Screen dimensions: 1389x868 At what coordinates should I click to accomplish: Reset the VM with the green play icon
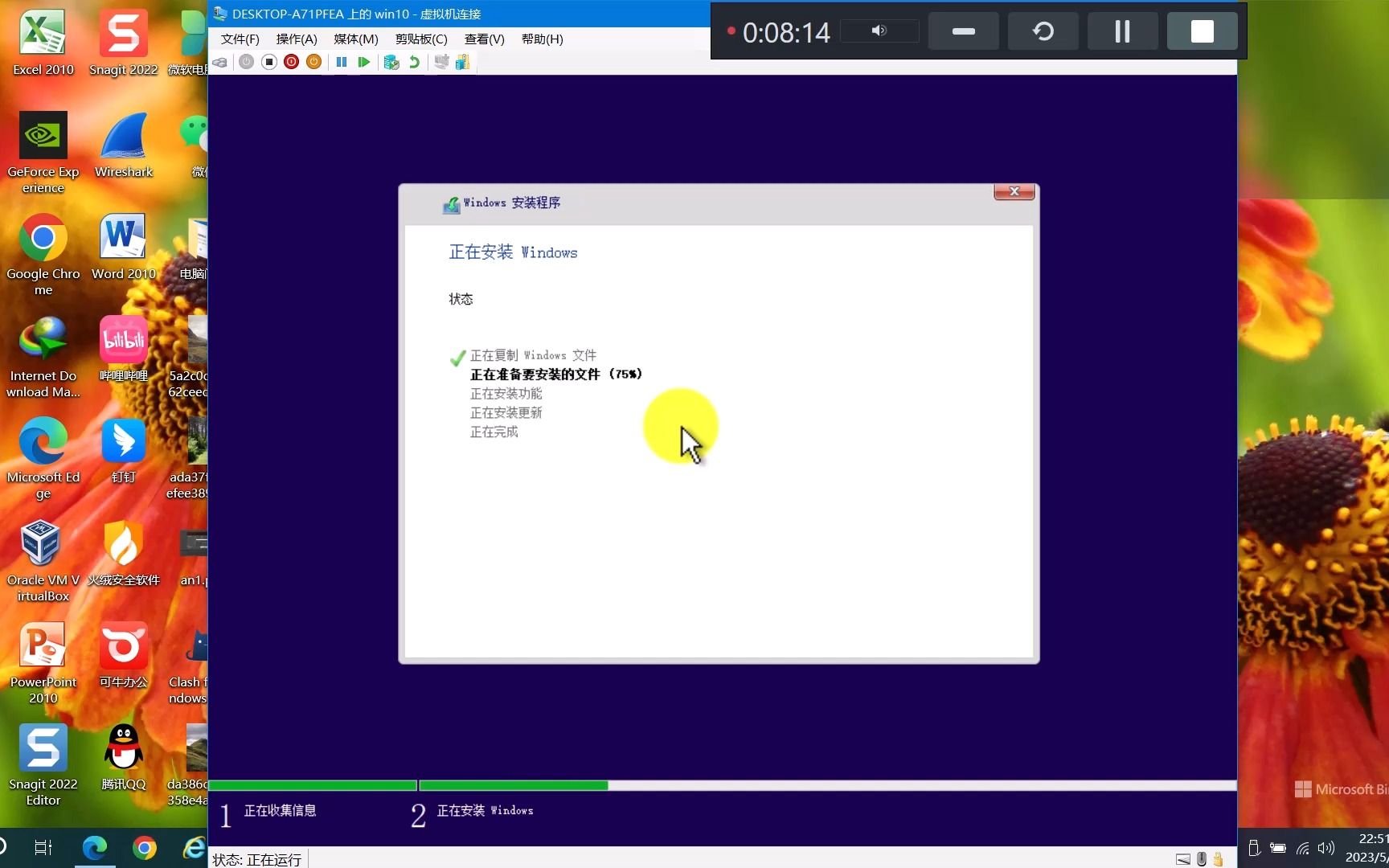364,62
